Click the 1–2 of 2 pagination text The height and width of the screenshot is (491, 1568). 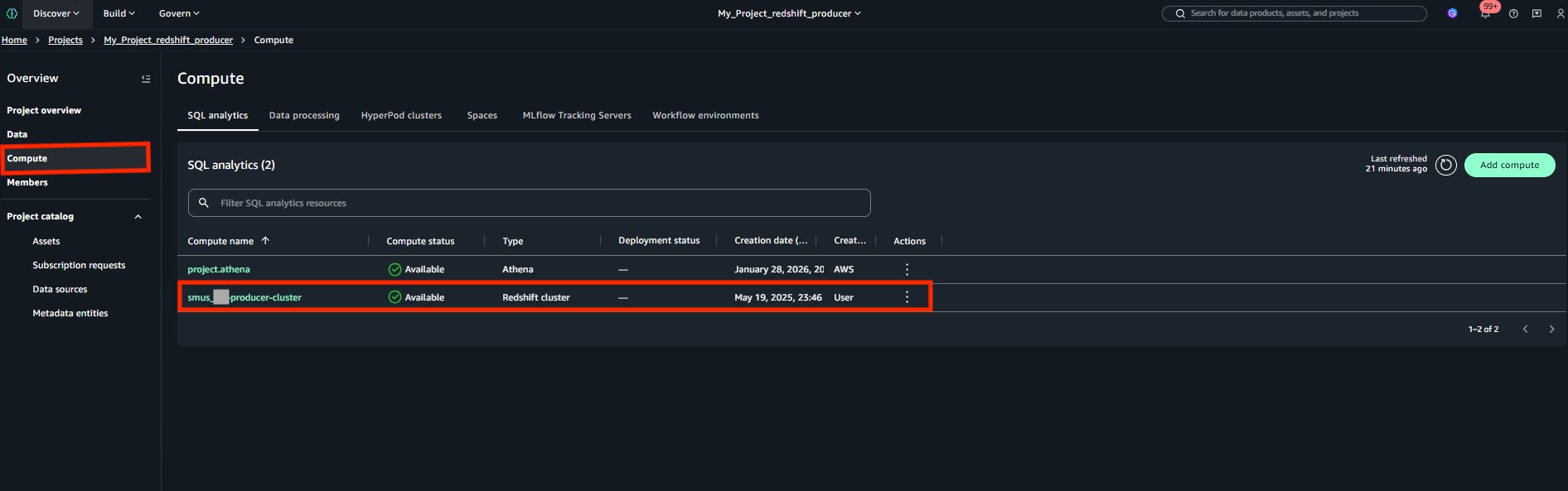(1483, 329)
